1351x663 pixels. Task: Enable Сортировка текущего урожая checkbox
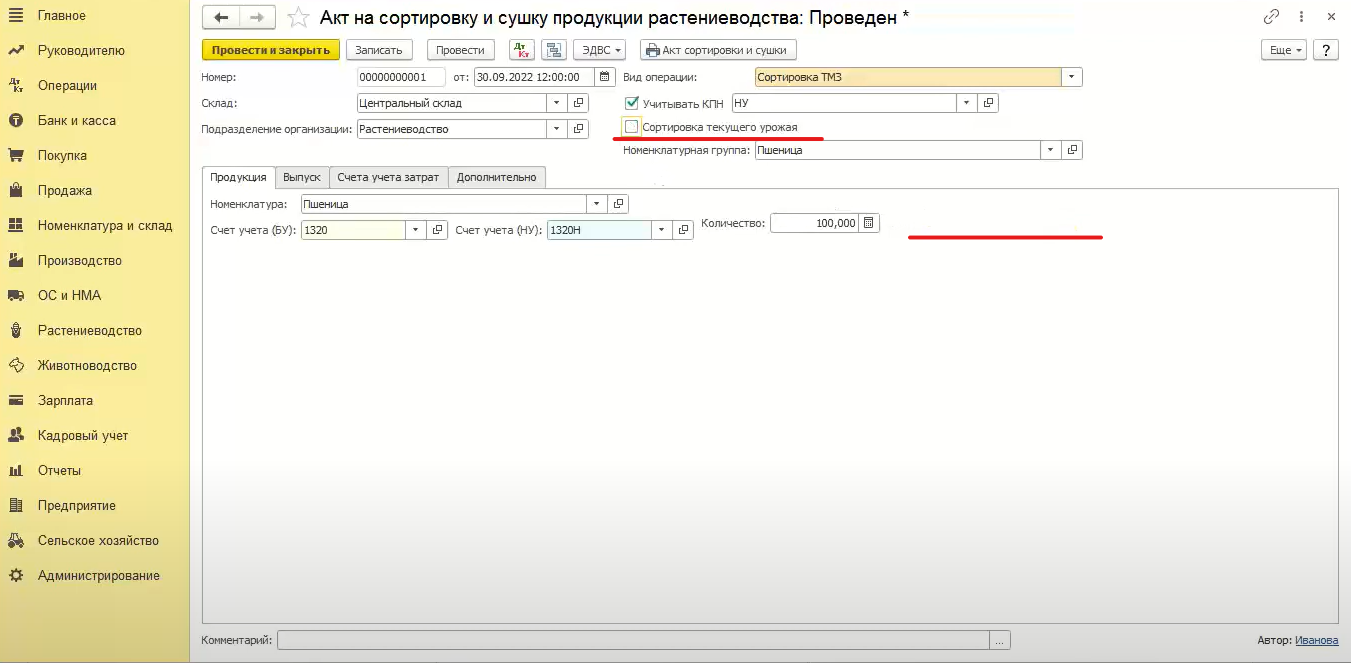point(631,127)
